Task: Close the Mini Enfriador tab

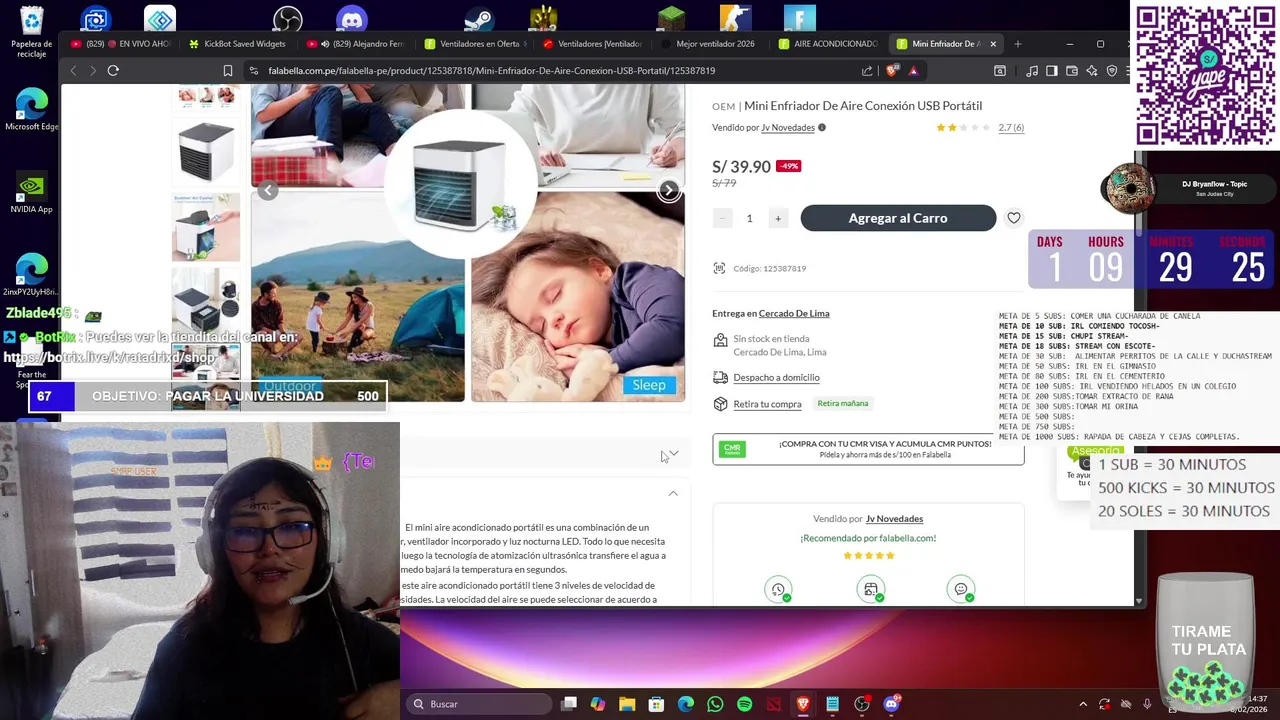Action: tap(993, 44)
